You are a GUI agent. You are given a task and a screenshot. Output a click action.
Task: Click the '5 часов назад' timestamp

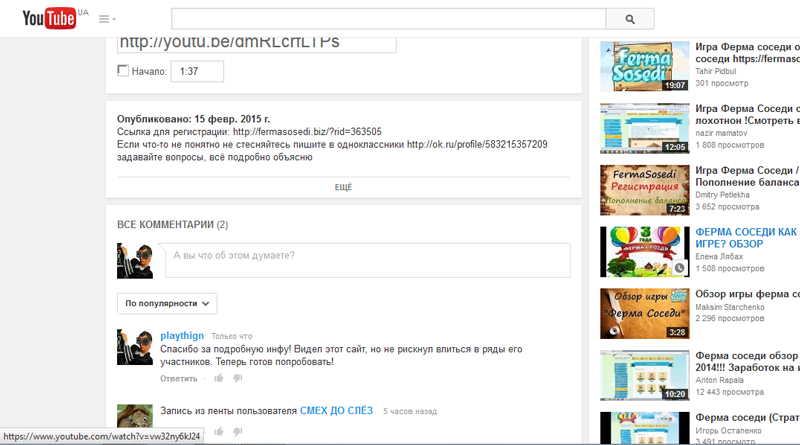click(410, 411)
